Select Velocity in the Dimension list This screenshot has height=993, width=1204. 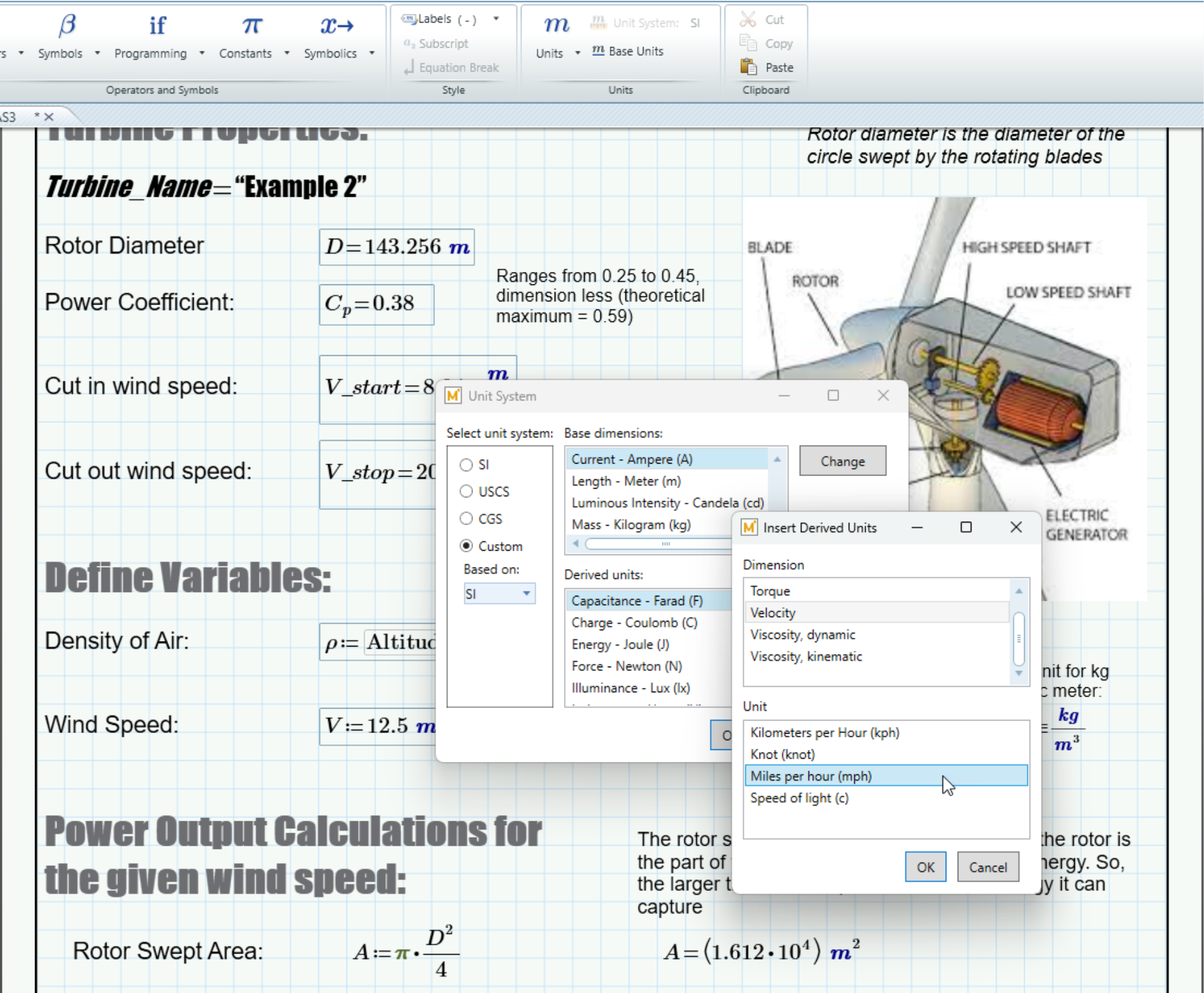click(x=772, y=613)
